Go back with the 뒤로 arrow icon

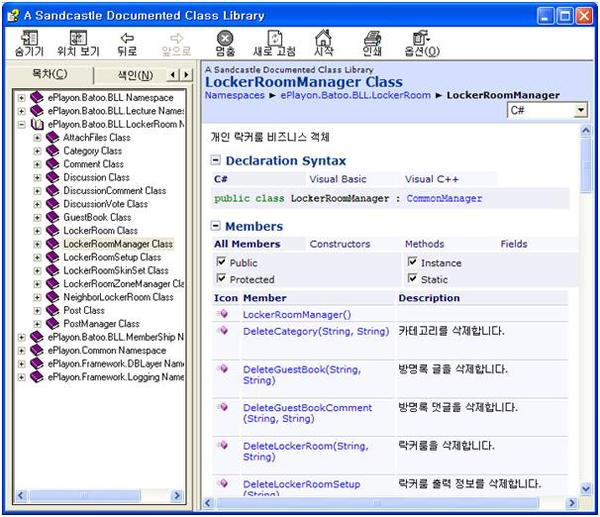pos(127,38)
